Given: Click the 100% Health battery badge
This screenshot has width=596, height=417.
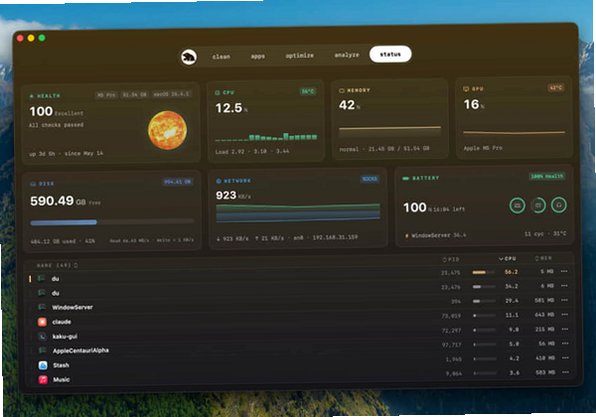Looking at the screenshot, I should [x=547, y=176].
